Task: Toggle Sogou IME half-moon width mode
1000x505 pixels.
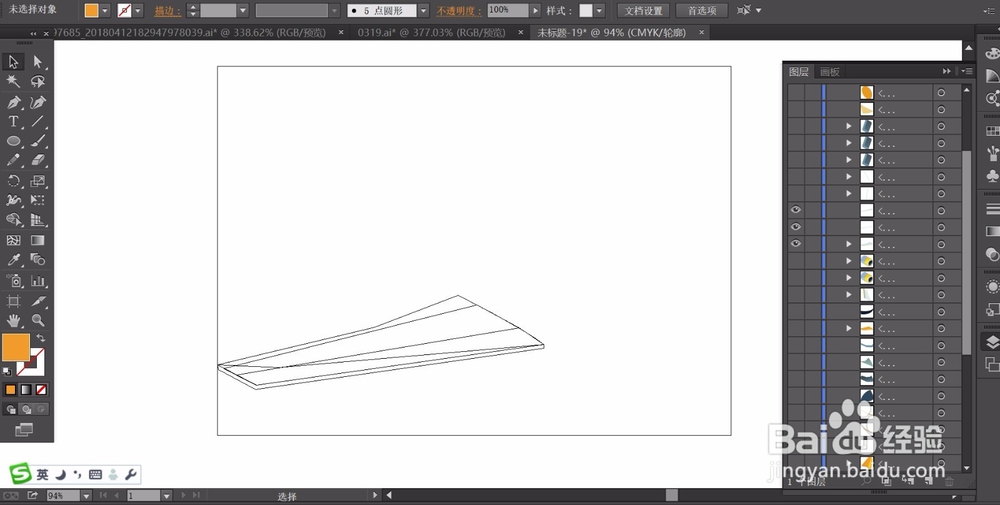Action: click(x=60, y=474)
